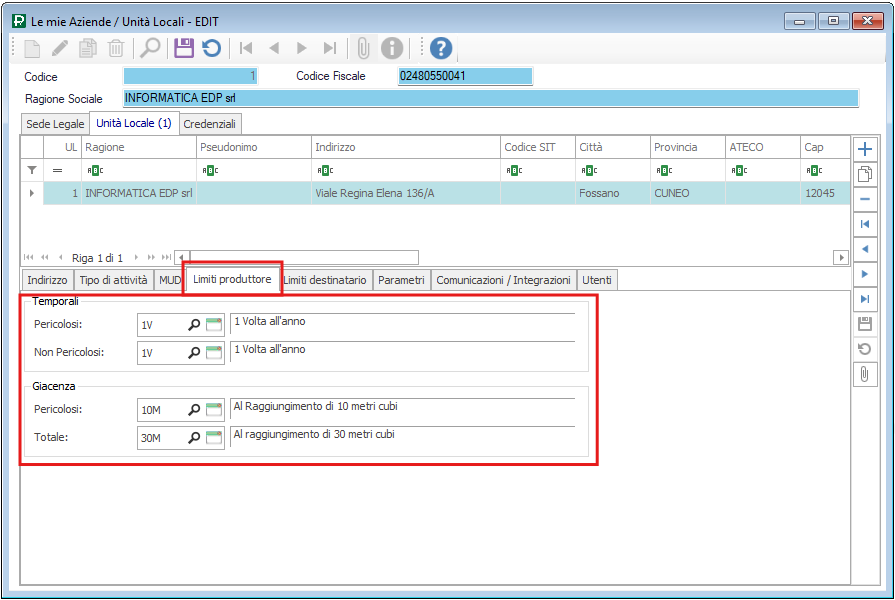Viewport: 895px width, 600px height.
Task: Expand the INFORMATICA EDP srl row indicator
Action: pyautogui.click(x=31, y=193)
